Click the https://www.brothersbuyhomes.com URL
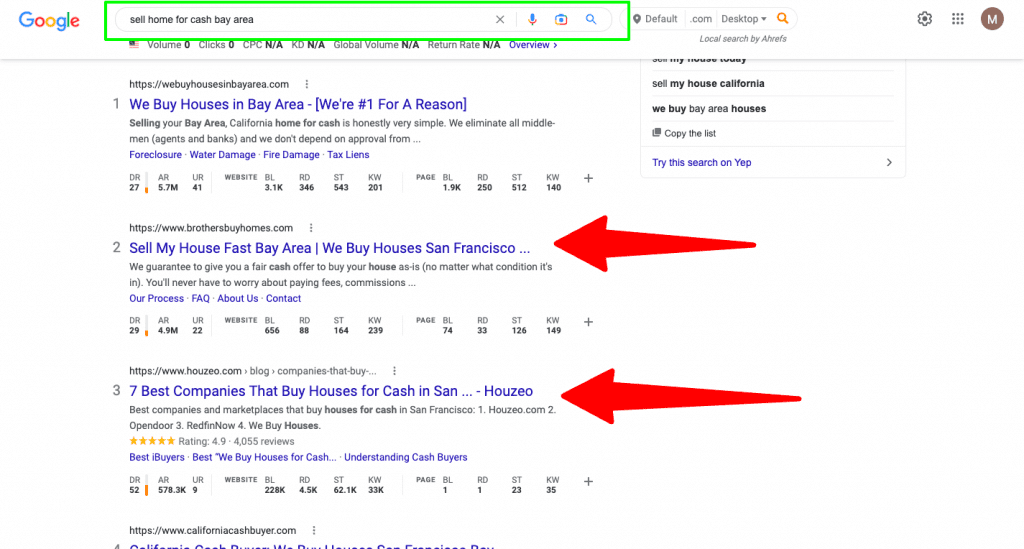The height and width of the screenshot is (549, 1024). pos(211,228)
